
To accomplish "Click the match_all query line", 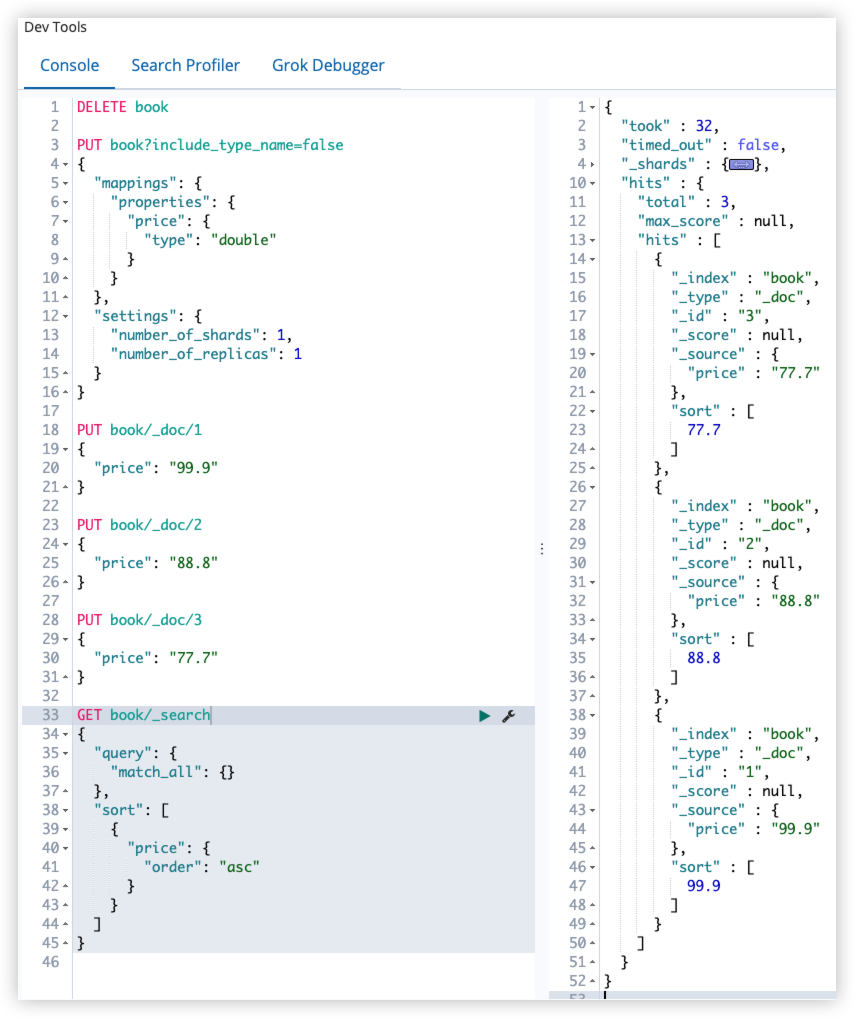I will click(172, 773).
